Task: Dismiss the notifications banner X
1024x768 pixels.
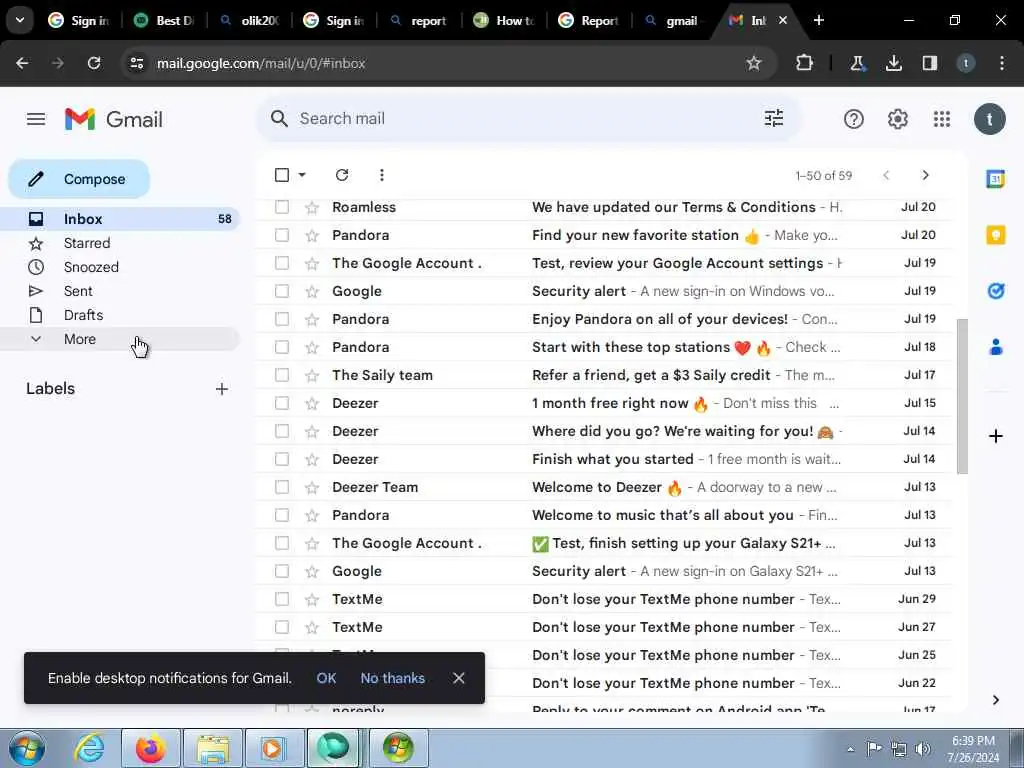Action: (x=459, y=678)
